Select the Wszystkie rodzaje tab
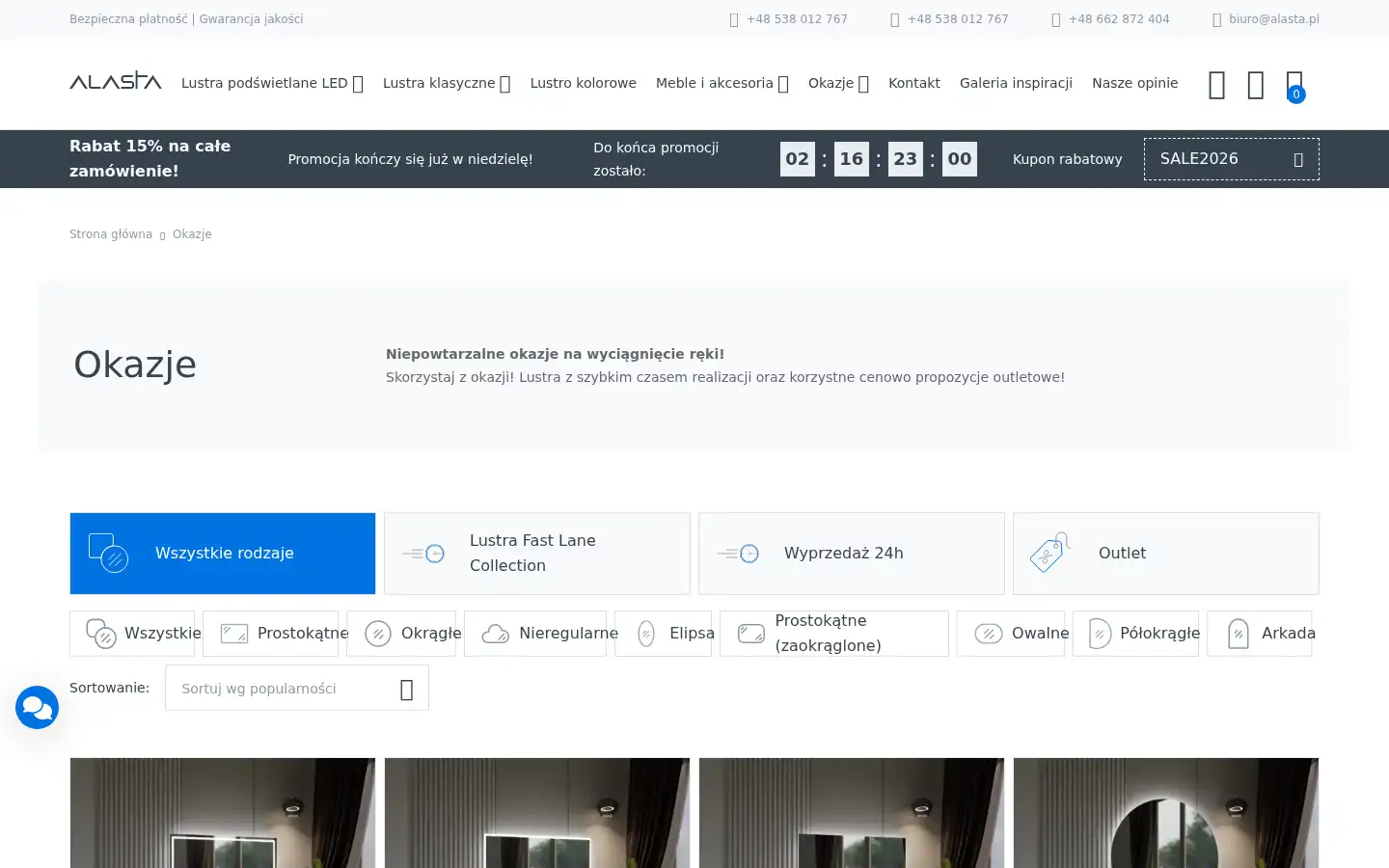Image resolution: width=1389 pixels, height=868 pixels. pos(223,554)
